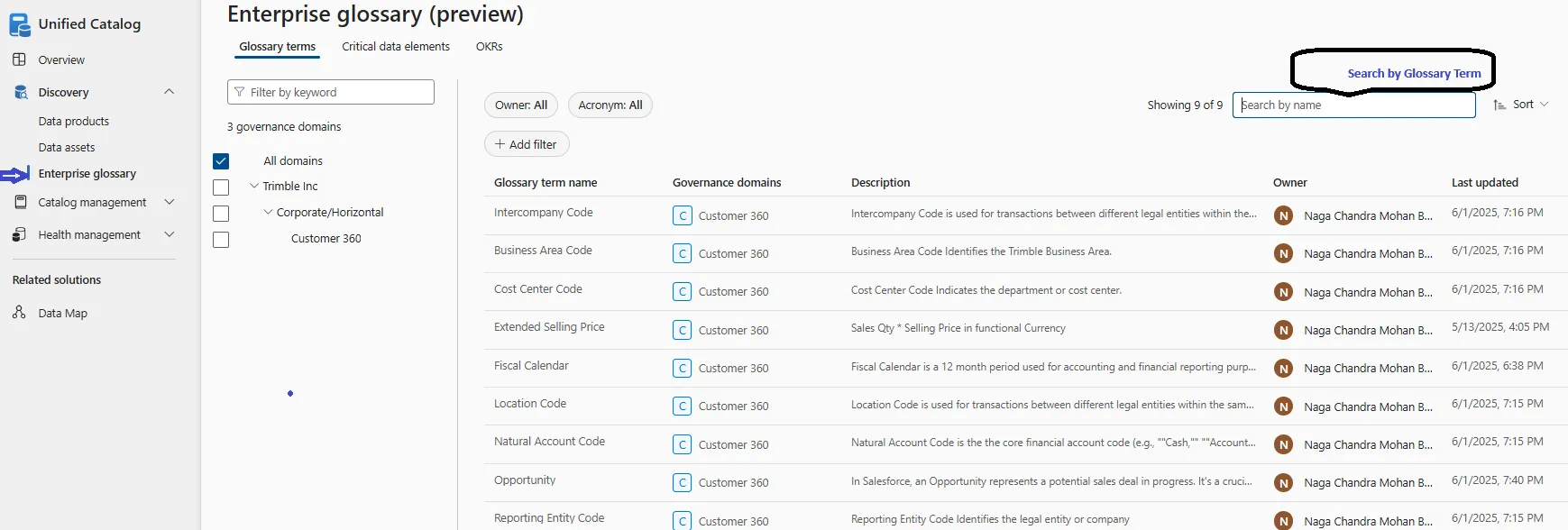Open the Sort dropdown
Screen dimensions: 1568x530
(x=1521, y=105)
